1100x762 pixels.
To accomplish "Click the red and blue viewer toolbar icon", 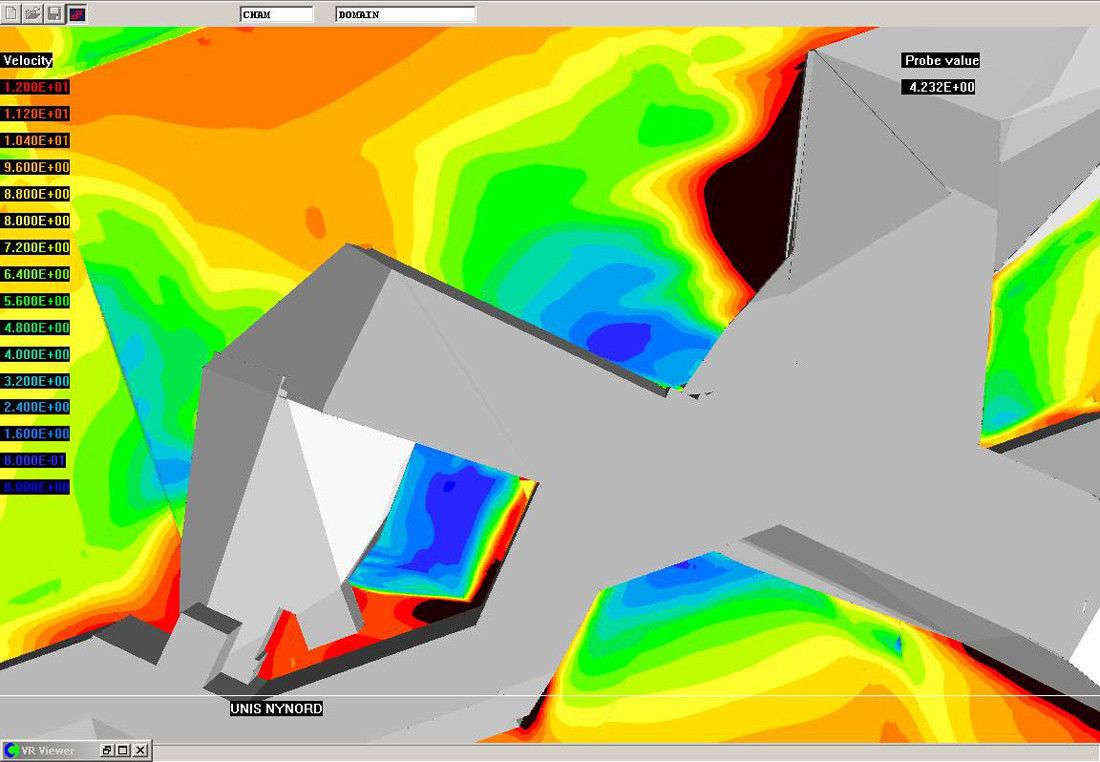I will tap(77, 14).
